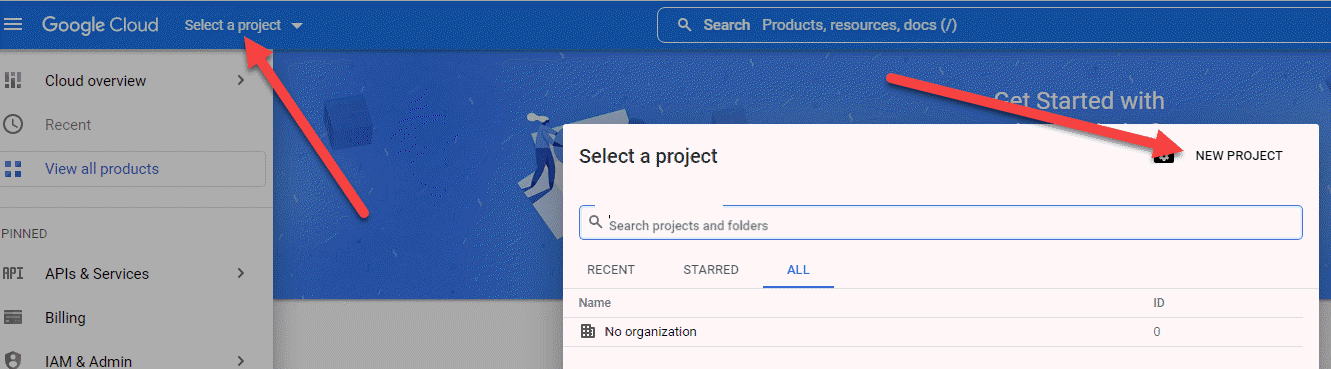1331x369 pixels.
Task: Click the IAM & Admin shield icon
Action: (x=13, y=360)
